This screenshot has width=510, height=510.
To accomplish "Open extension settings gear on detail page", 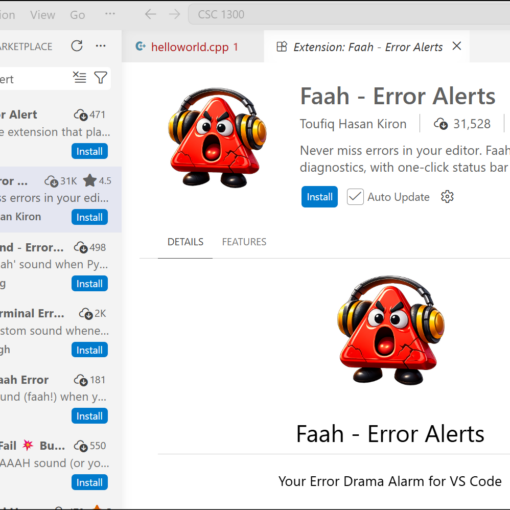I will [447, 197].
